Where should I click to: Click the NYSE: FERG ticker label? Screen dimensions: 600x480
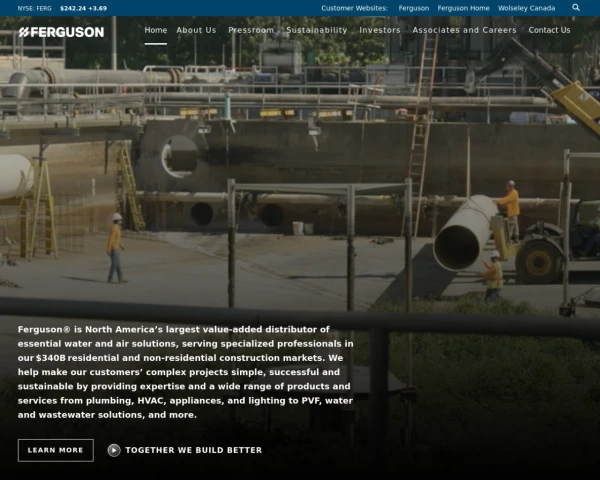pyautogui.click(x=34, y=8)
